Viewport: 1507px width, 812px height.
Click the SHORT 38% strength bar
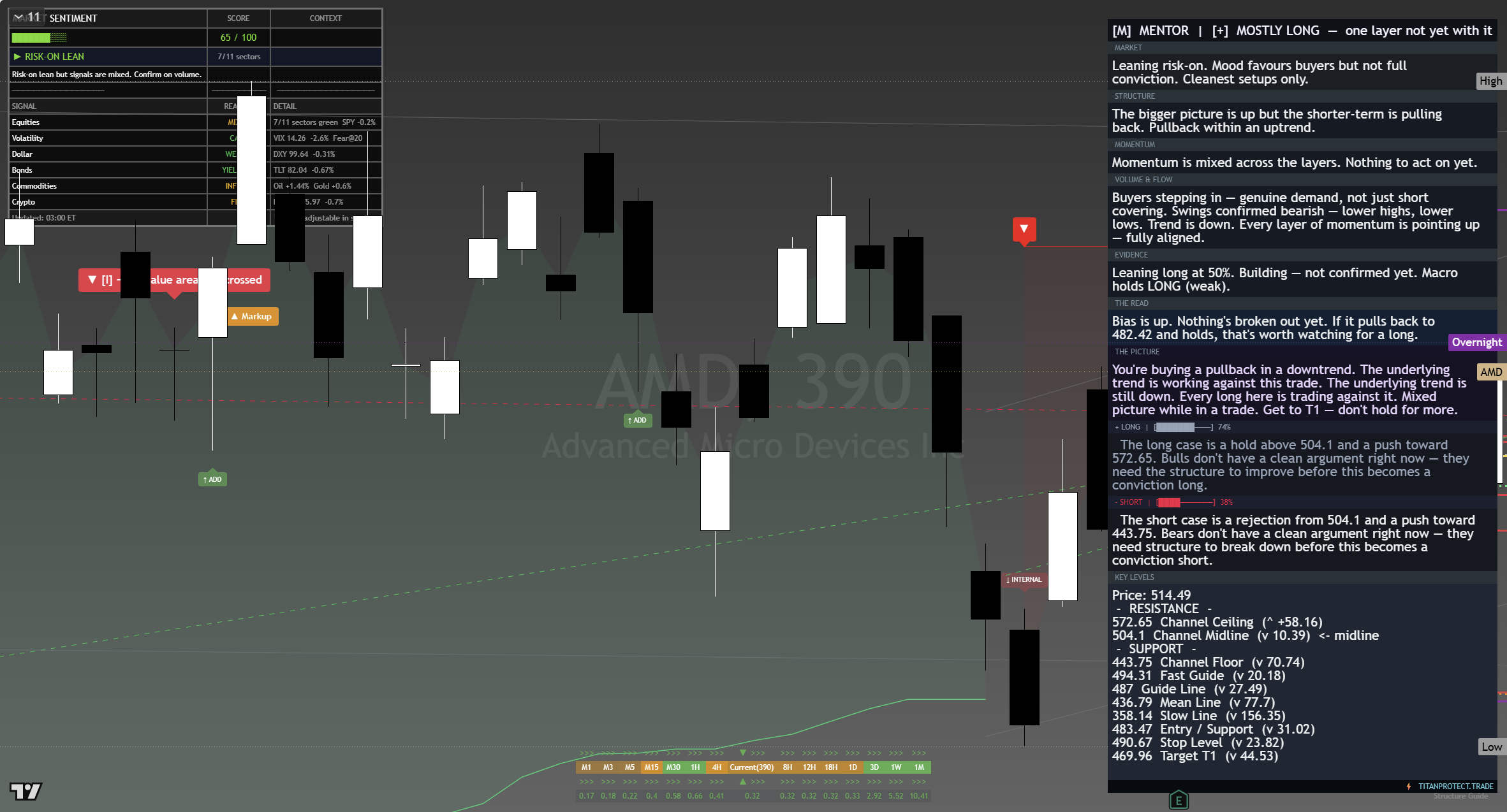(x=1186, y=502)
